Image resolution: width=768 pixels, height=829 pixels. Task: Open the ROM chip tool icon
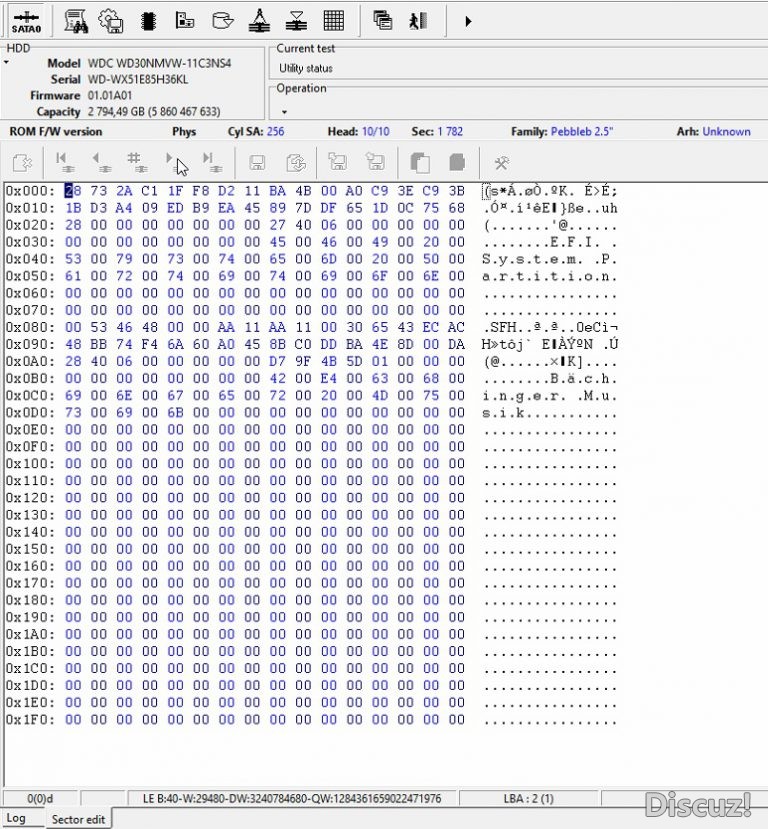click(149, 22)
